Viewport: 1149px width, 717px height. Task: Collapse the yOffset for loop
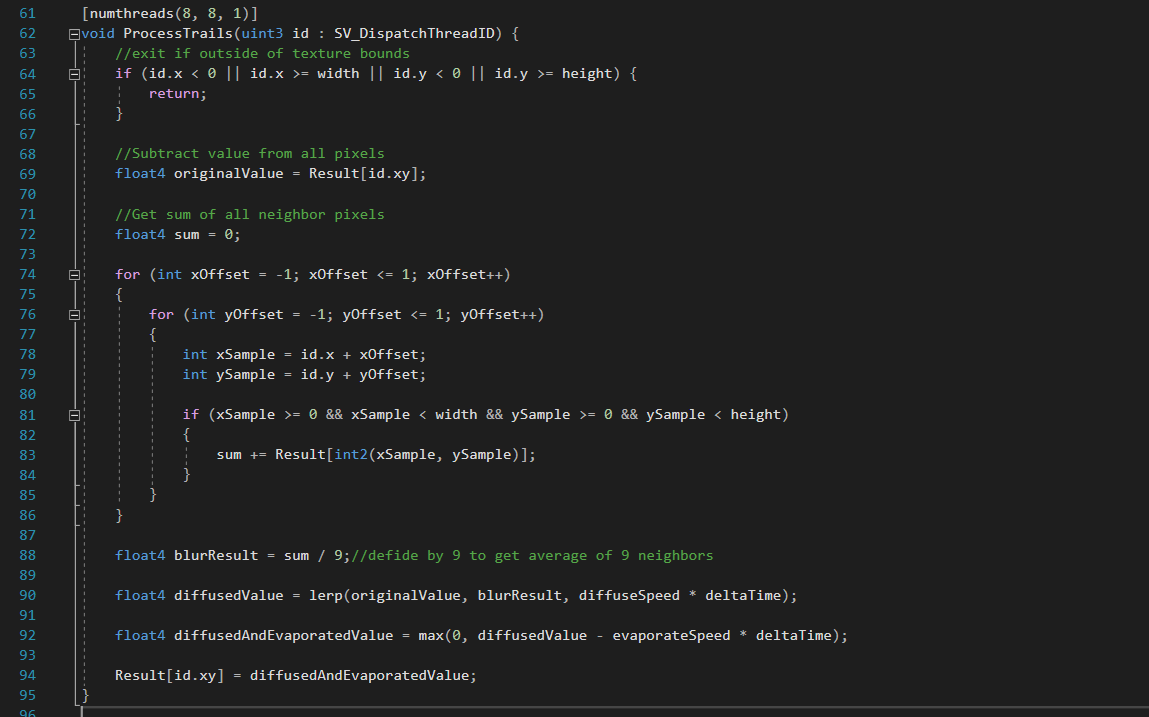pos(74,314)
